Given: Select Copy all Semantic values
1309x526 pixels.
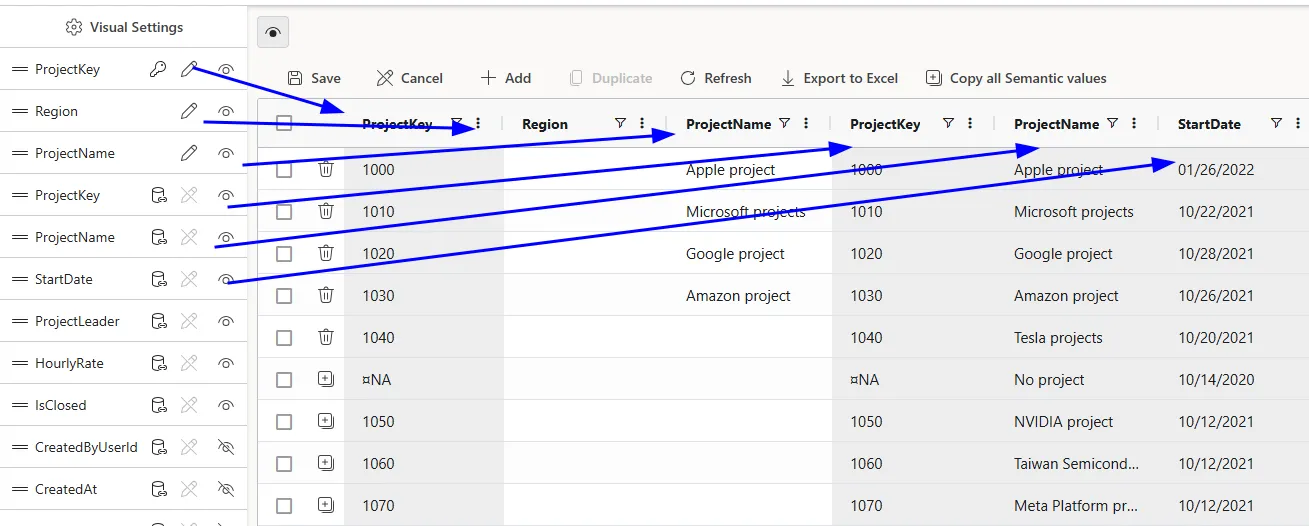Looking at the screenshot, I should coord(1016,78).
